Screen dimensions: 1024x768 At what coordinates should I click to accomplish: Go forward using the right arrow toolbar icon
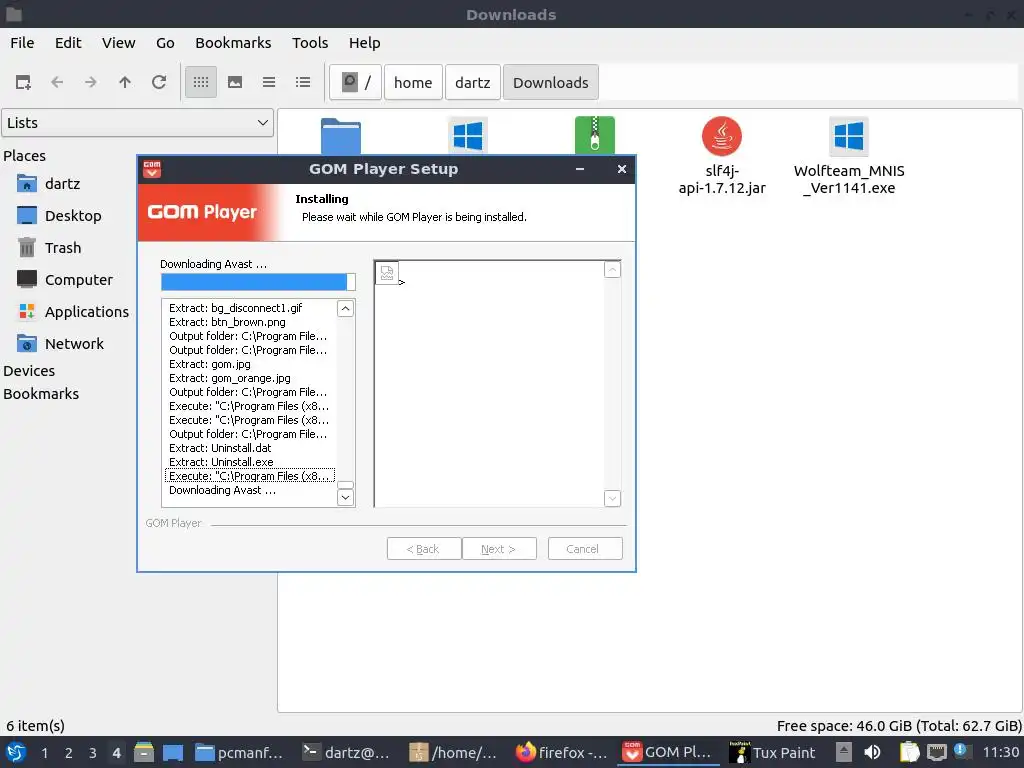click(x=91, y=82)
